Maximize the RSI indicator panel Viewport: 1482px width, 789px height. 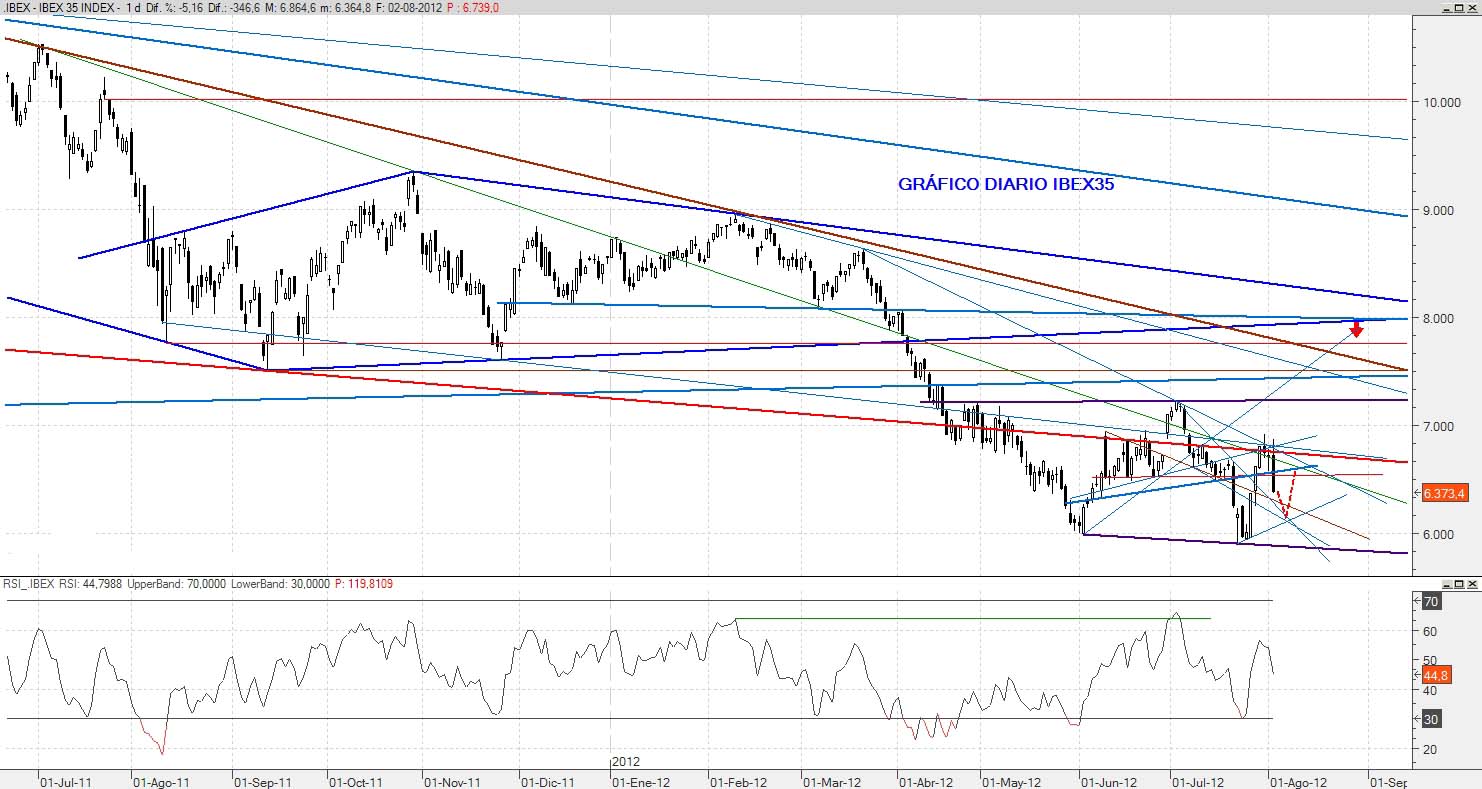click(1459, 584)
